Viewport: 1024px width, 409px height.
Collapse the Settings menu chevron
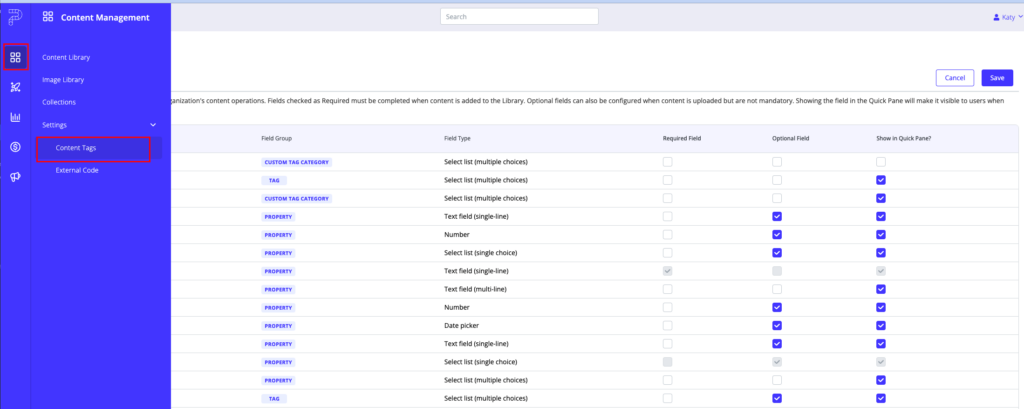pyautogui.click(x=153, y=125)
